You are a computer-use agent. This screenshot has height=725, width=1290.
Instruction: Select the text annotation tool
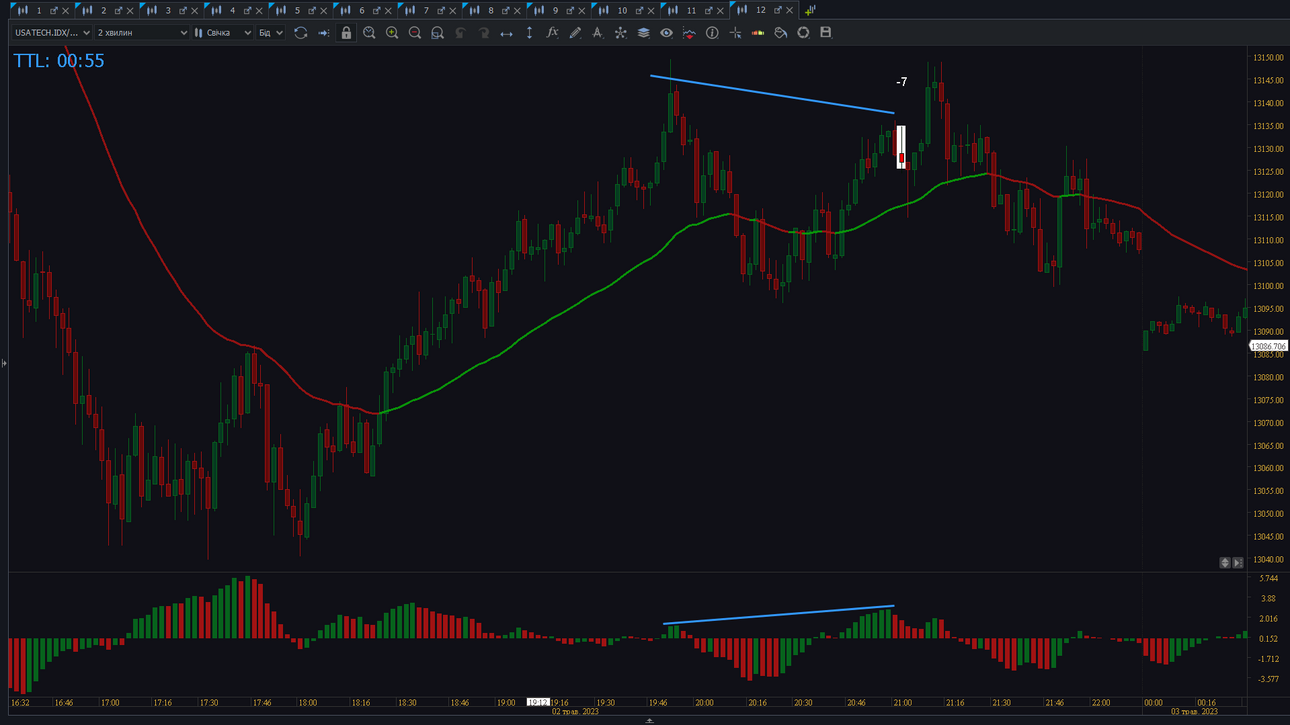click(x=597, y=33)
